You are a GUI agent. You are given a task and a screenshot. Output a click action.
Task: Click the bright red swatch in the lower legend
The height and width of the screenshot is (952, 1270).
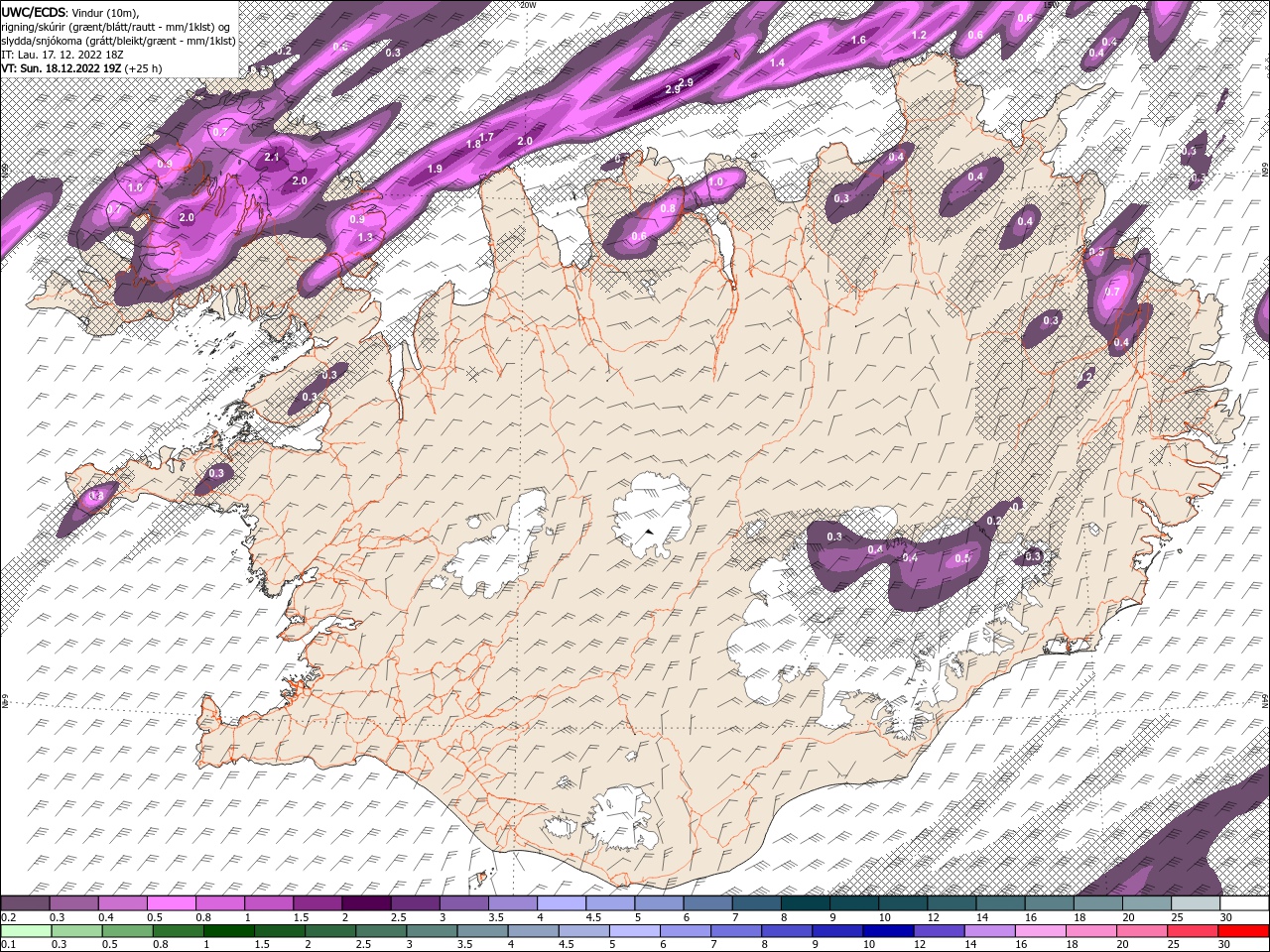click(1244, 930)
